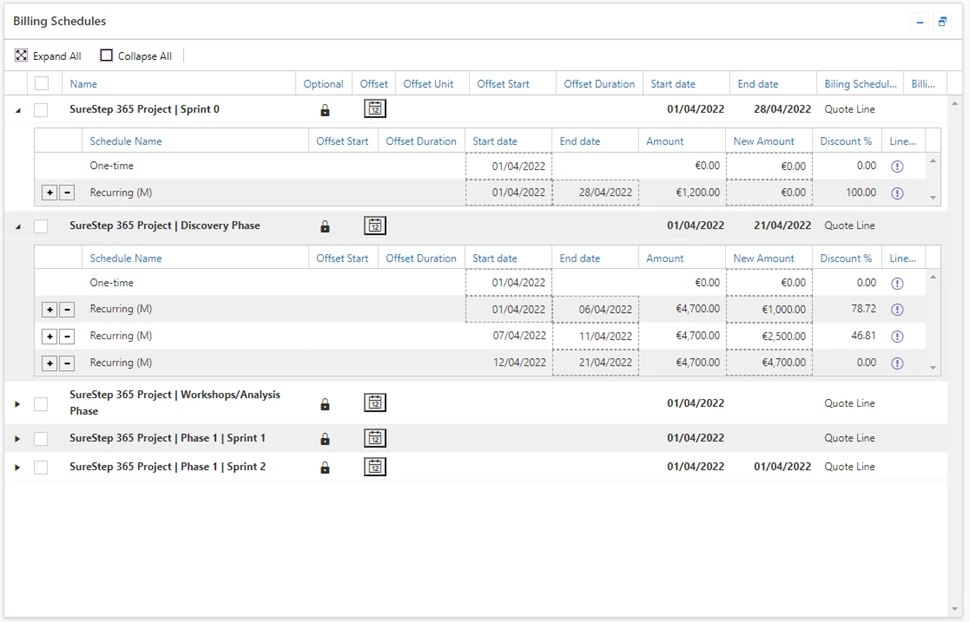
Task: Check the Discovery Phase row checkbox
Action: (41, 226)
